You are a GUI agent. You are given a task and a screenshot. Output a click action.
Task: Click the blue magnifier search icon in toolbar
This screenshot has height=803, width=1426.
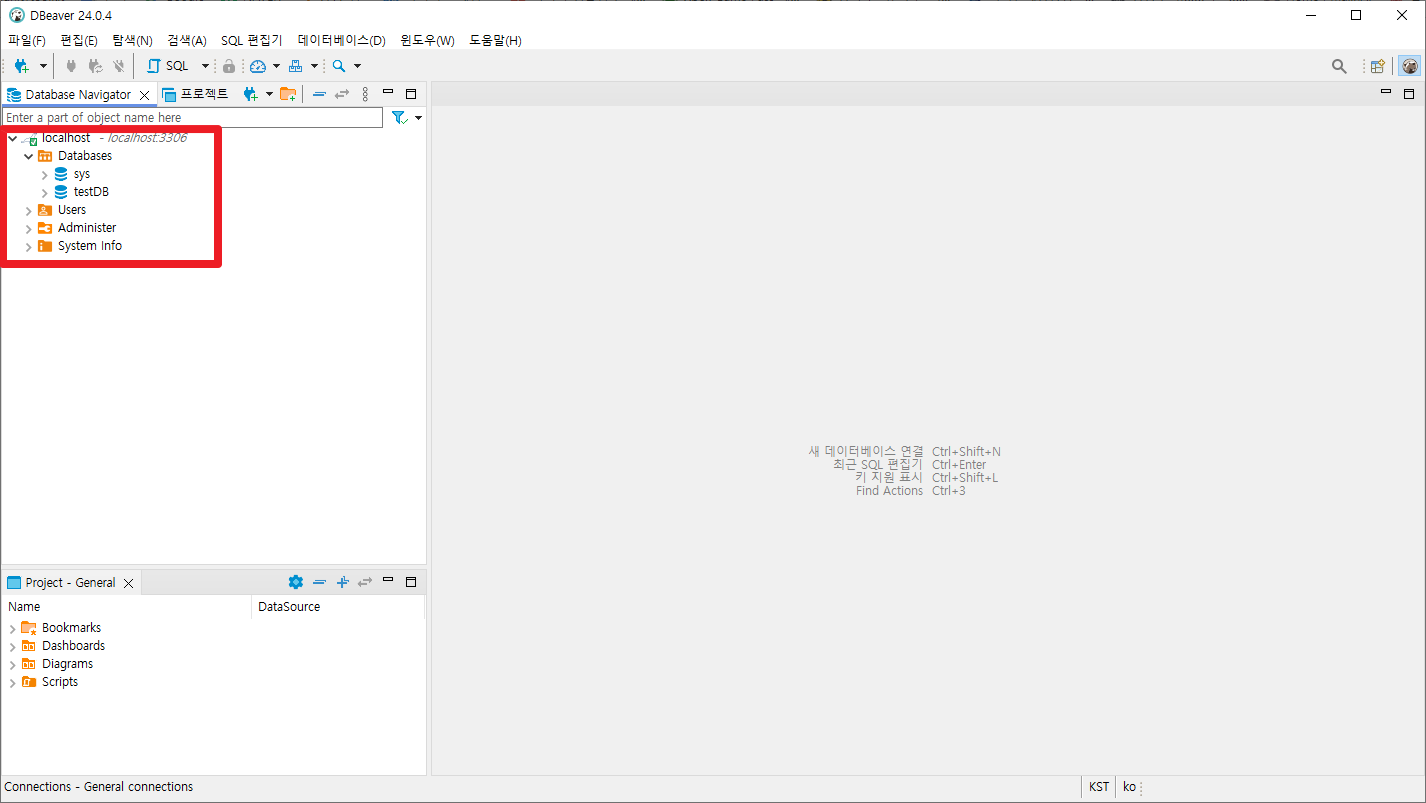pyautogui.click(x=339, y=66)
